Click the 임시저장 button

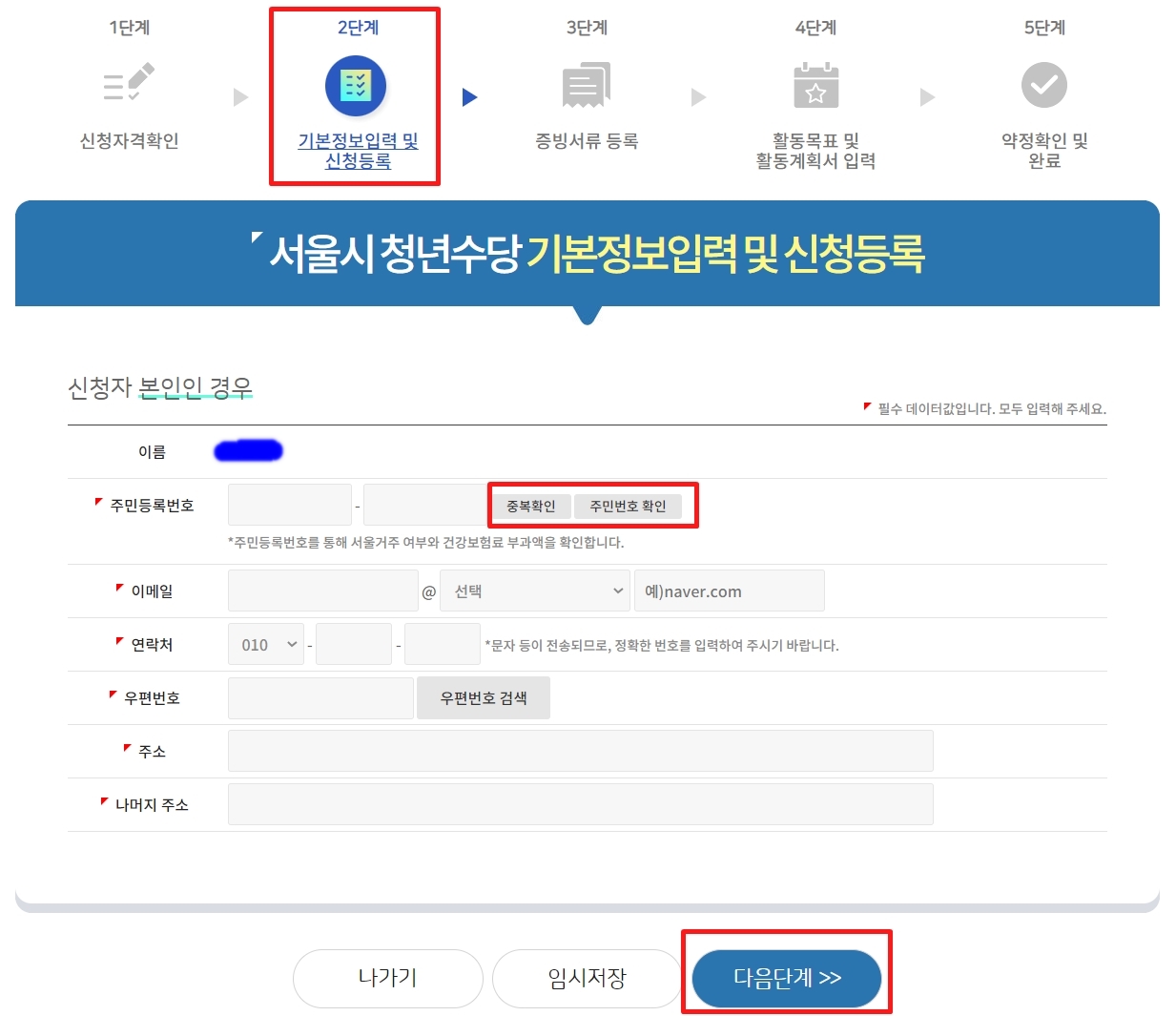click(588, 978)
